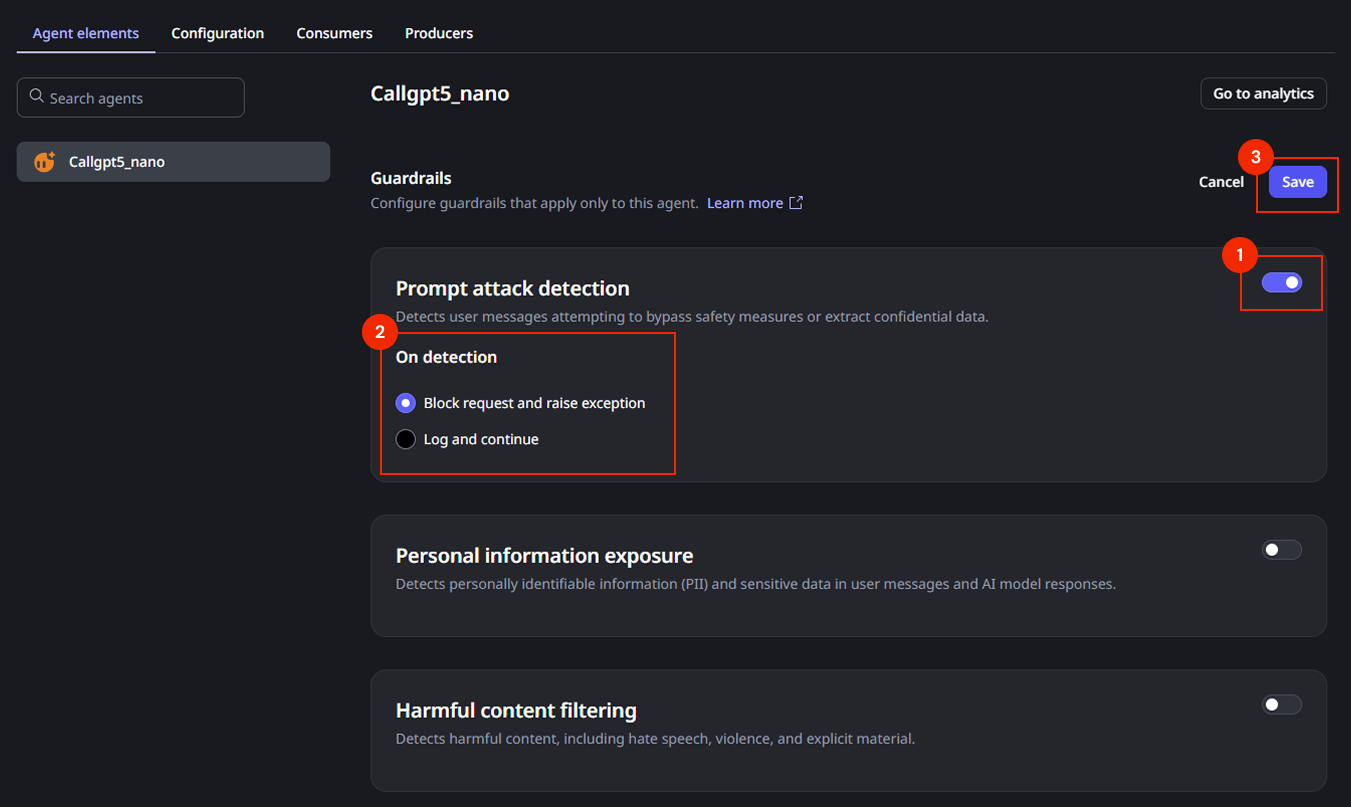This screenshot has width=1351, height=807.
Task: Click the On detection label
Action: tap(447, 357)
